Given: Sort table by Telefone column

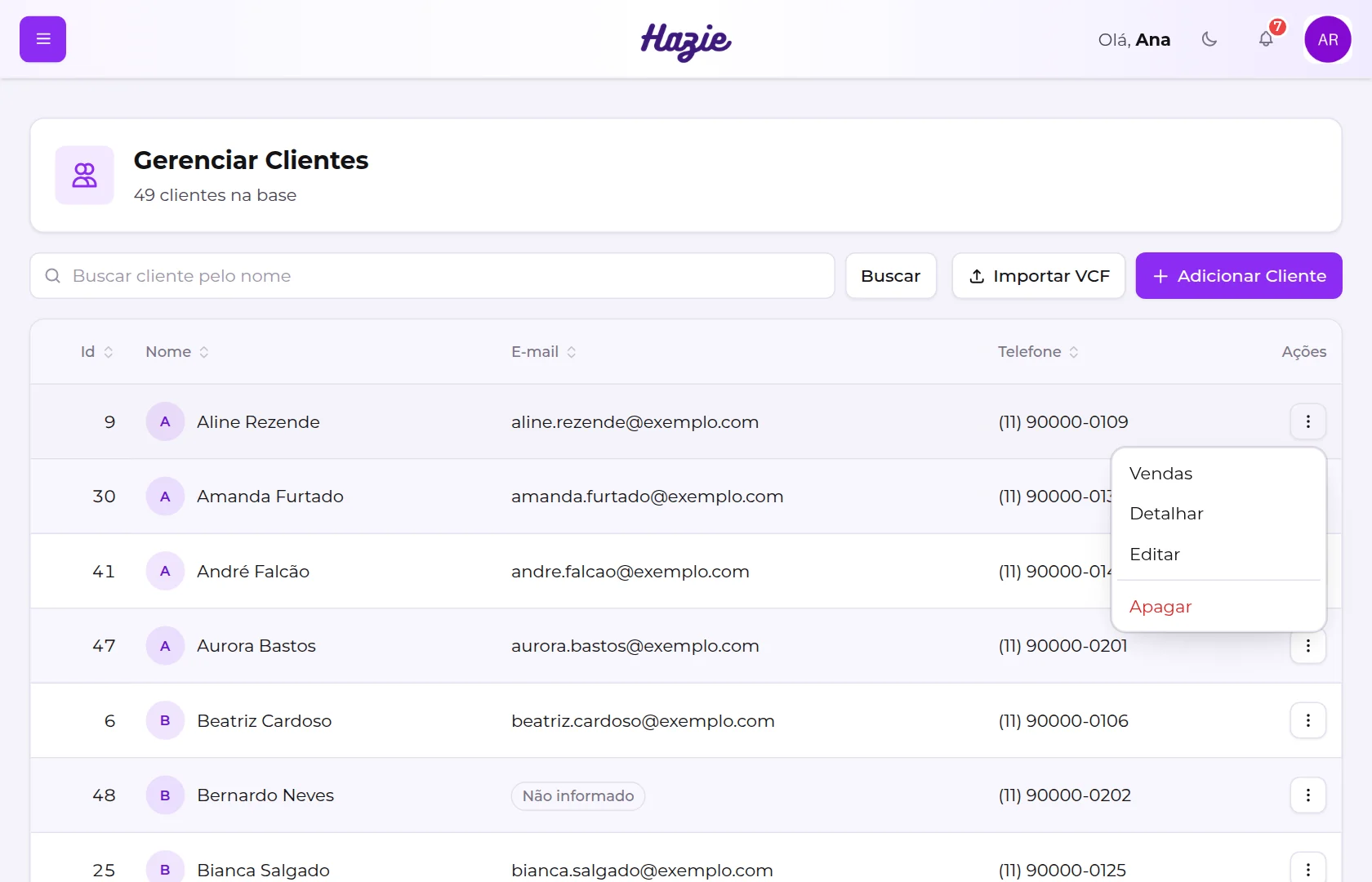Looking at the screenshot, I should 1038,352.
